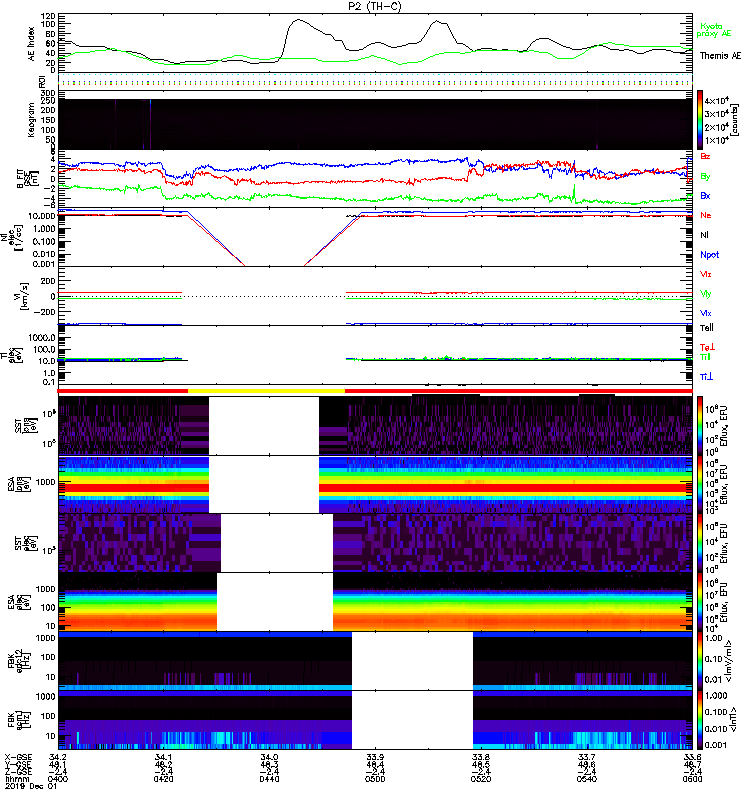Click the '0400' time tick label
This screenshot has width=750, height=800.
[58, 779]
